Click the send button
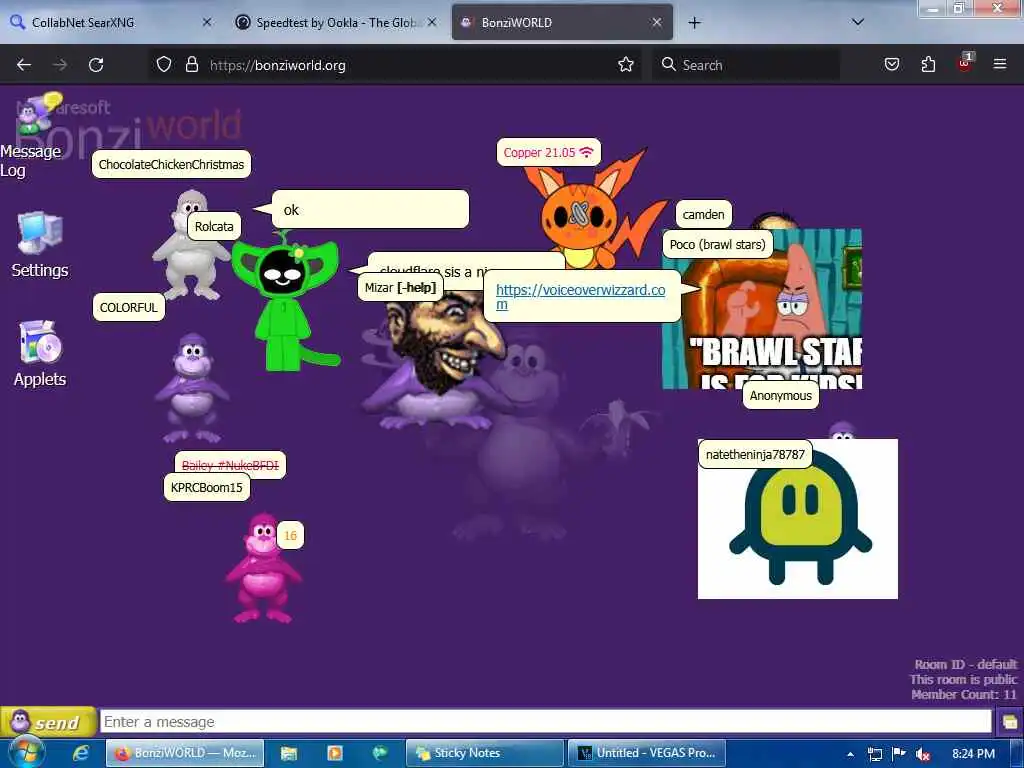1024x768 pixels. point(48,722)
